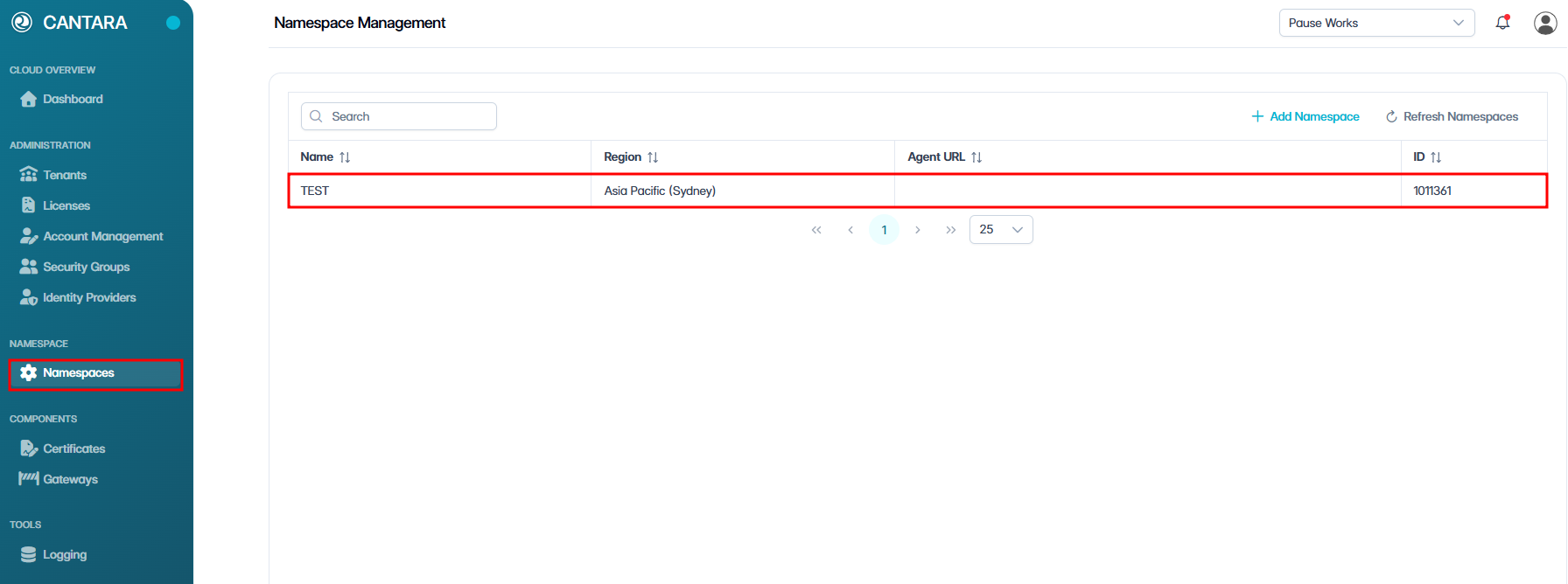Select the TEST namespace name cell

[440, 191]
